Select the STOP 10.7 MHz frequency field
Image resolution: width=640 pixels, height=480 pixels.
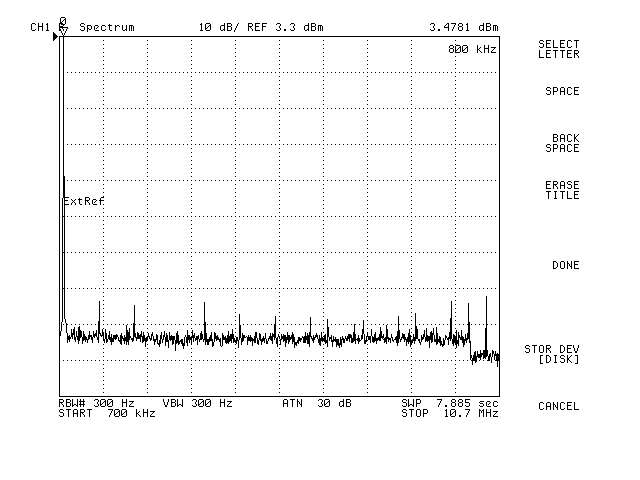pyautogui.click(x=449, y=412)
